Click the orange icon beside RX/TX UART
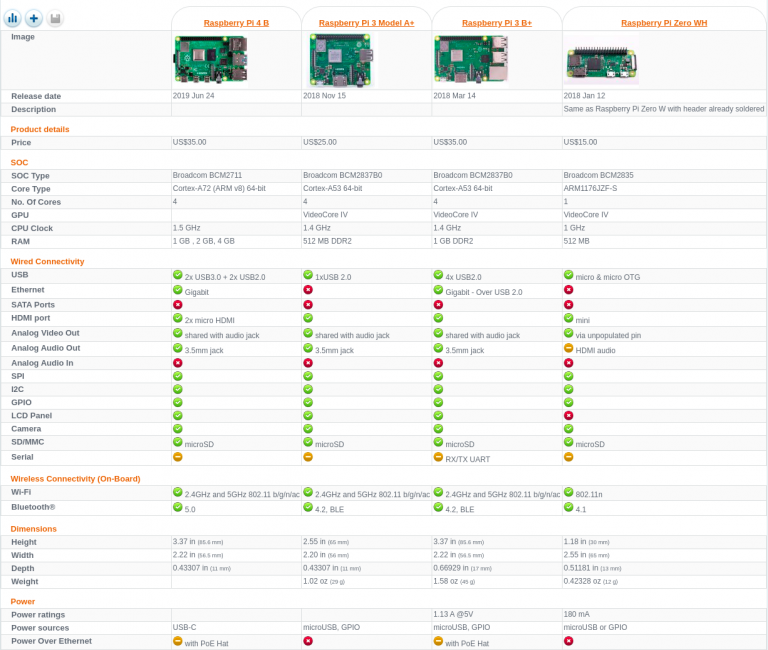Image resolution: width=768 pixels, height=650 pixels. coord(438,457)
